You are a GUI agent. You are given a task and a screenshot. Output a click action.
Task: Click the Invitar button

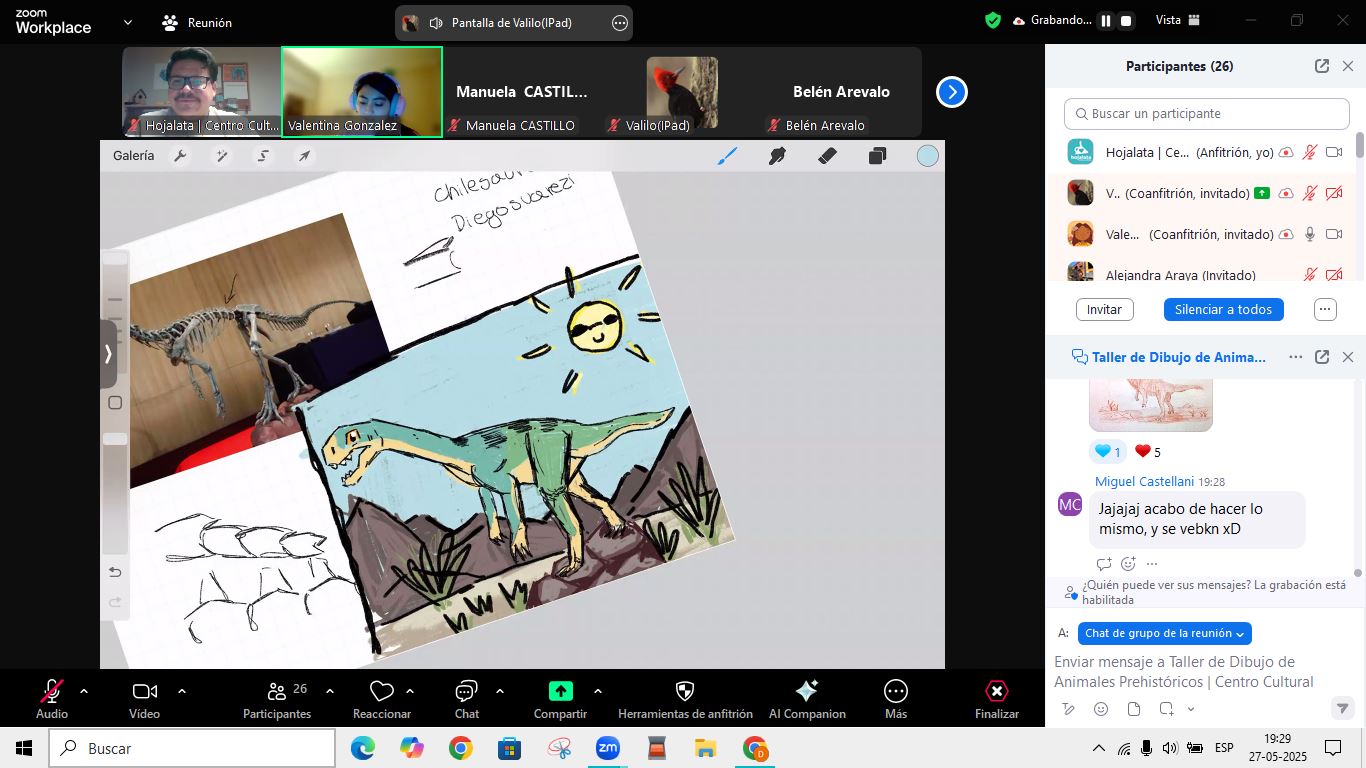[1104, 309]
